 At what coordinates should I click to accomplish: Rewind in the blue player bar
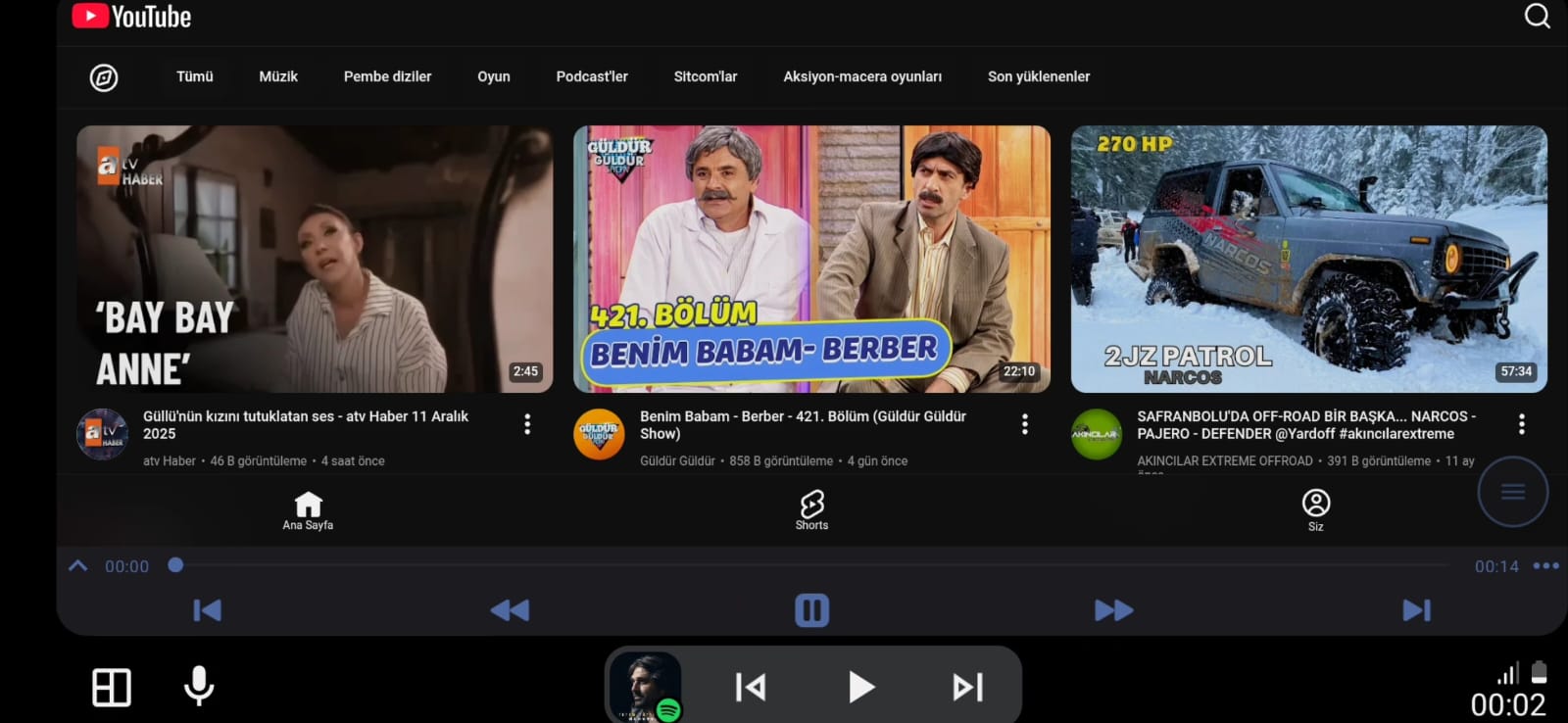coord(510,610)
